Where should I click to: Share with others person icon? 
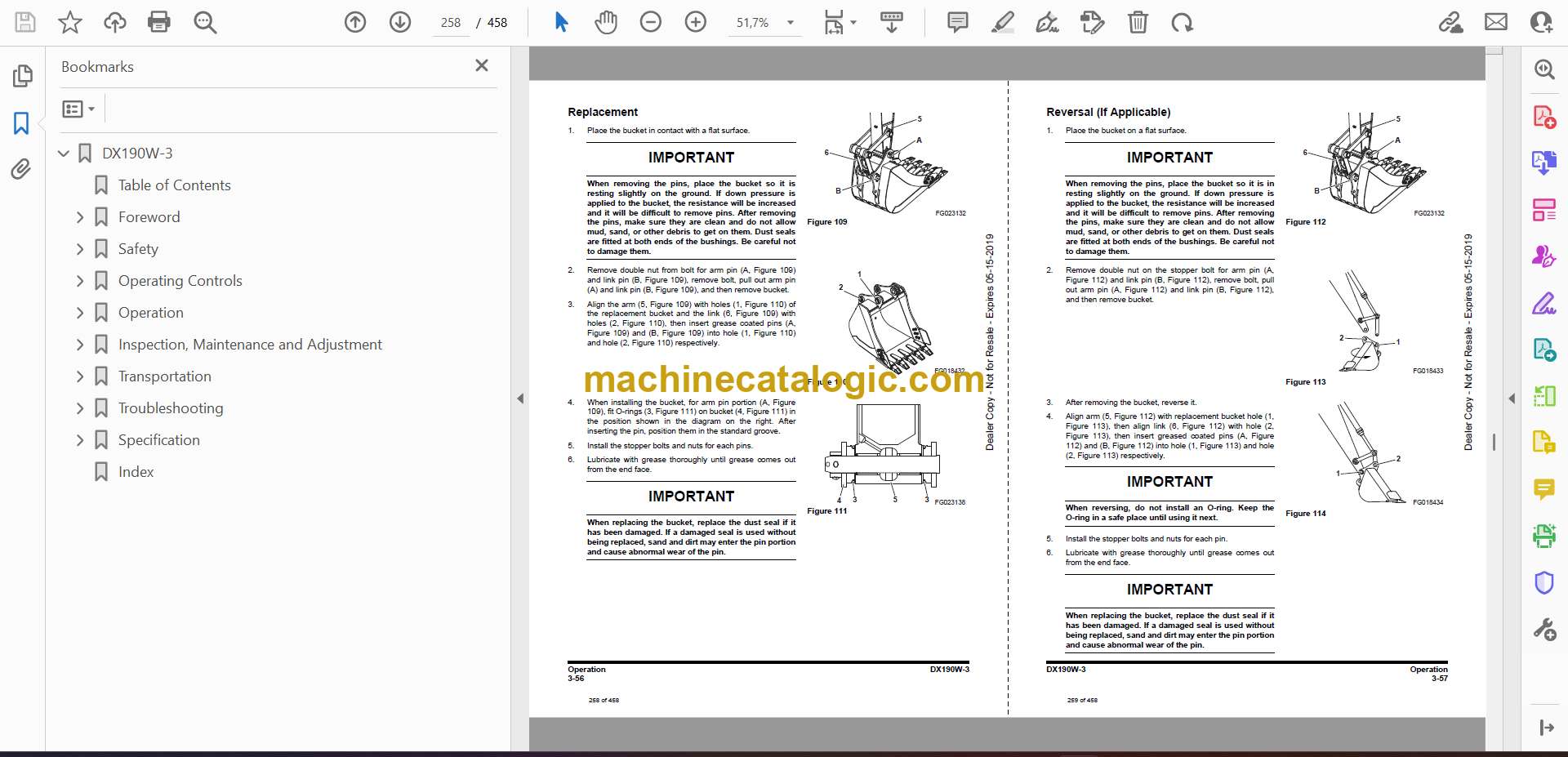(1541, 22)
